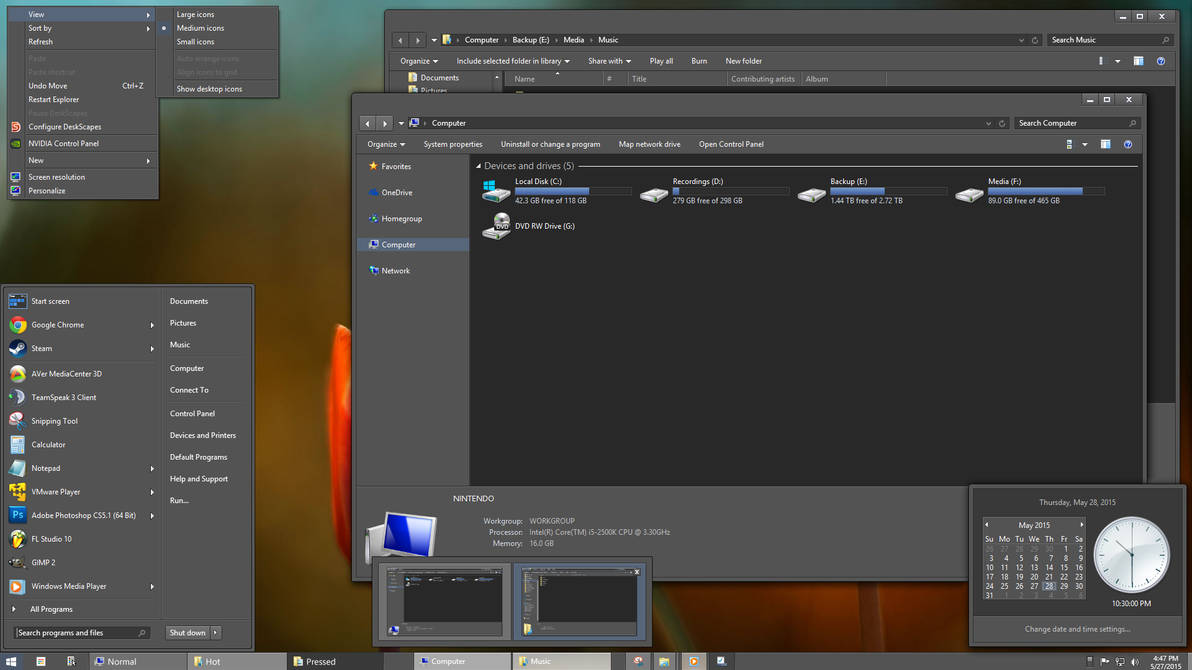Choose Large icons in the View submenu
Viewport: 1192px width, 670px height.
coord(195,15)
